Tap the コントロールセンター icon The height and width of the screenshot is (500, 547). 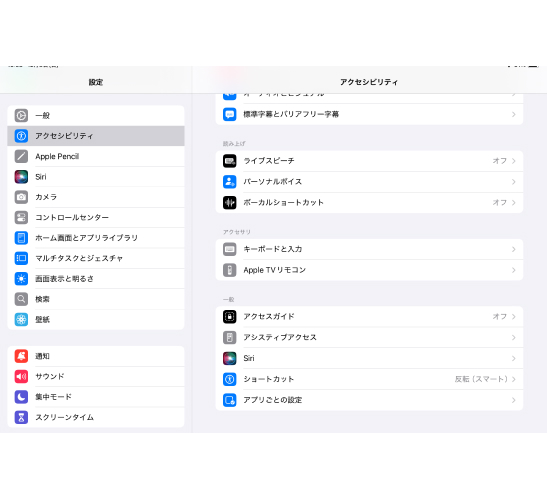(x=21, y=217)
